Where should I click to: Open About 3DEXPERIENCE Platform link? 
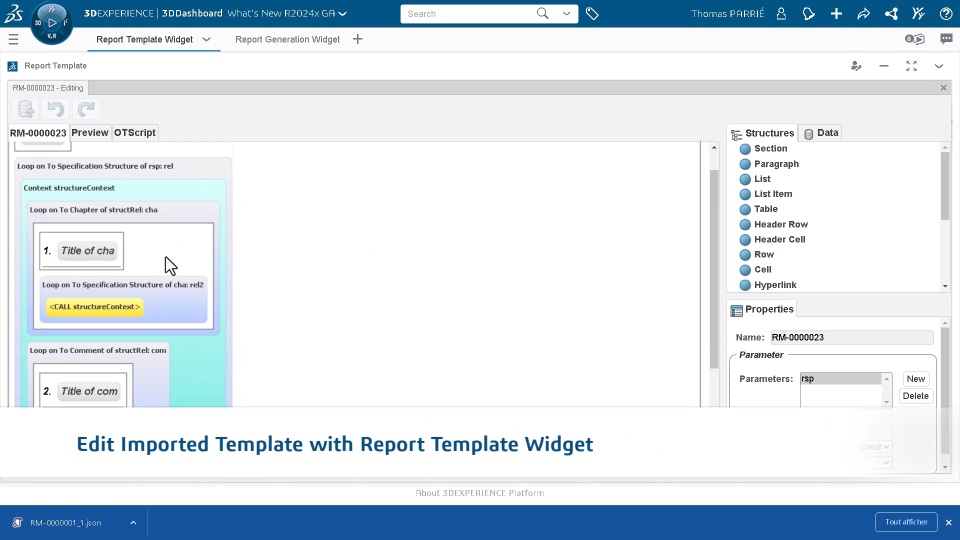(479, 493)
